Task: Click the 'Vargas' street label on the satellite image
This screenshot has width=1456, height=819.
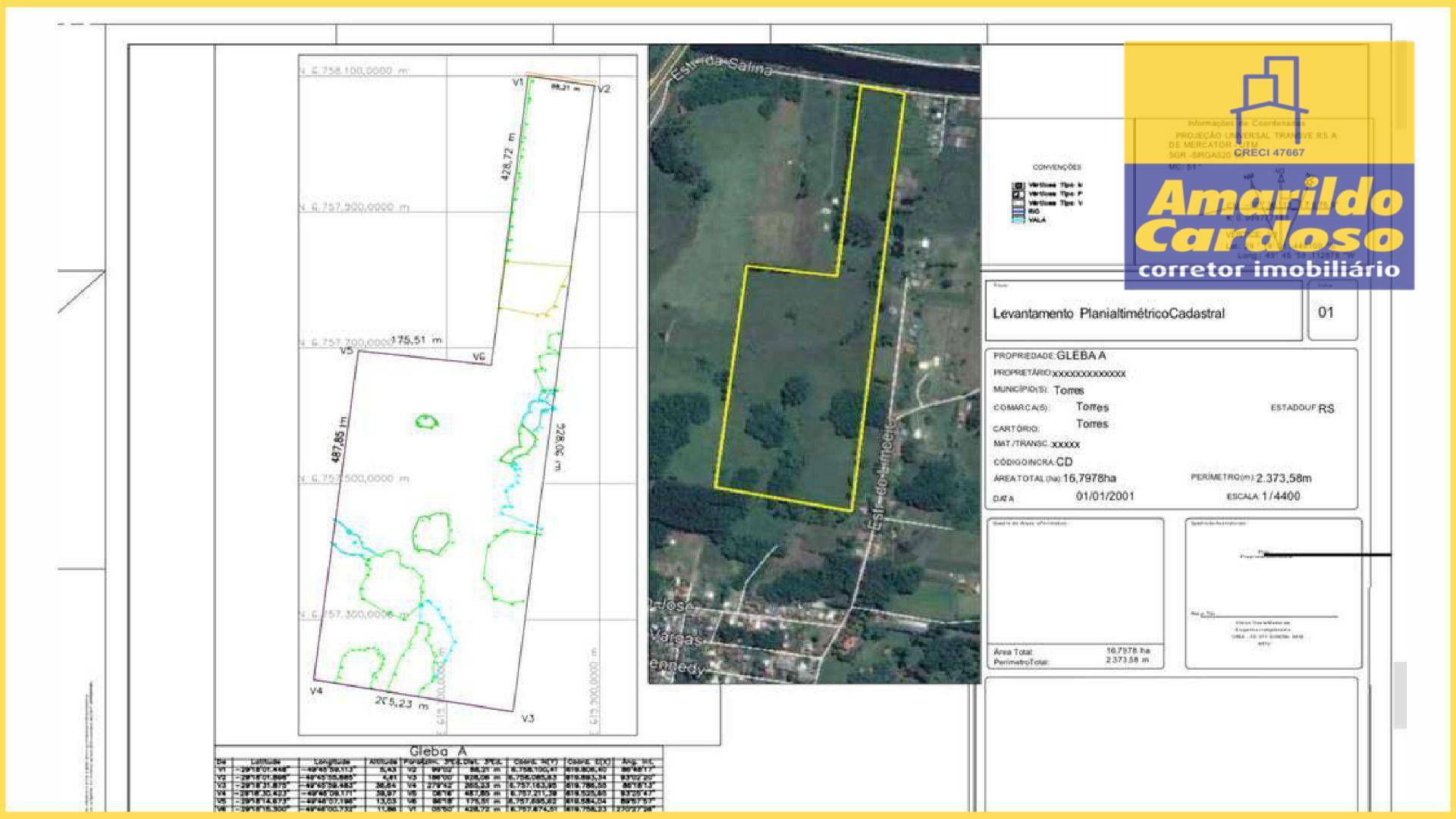Action: (x=676, y=639)
